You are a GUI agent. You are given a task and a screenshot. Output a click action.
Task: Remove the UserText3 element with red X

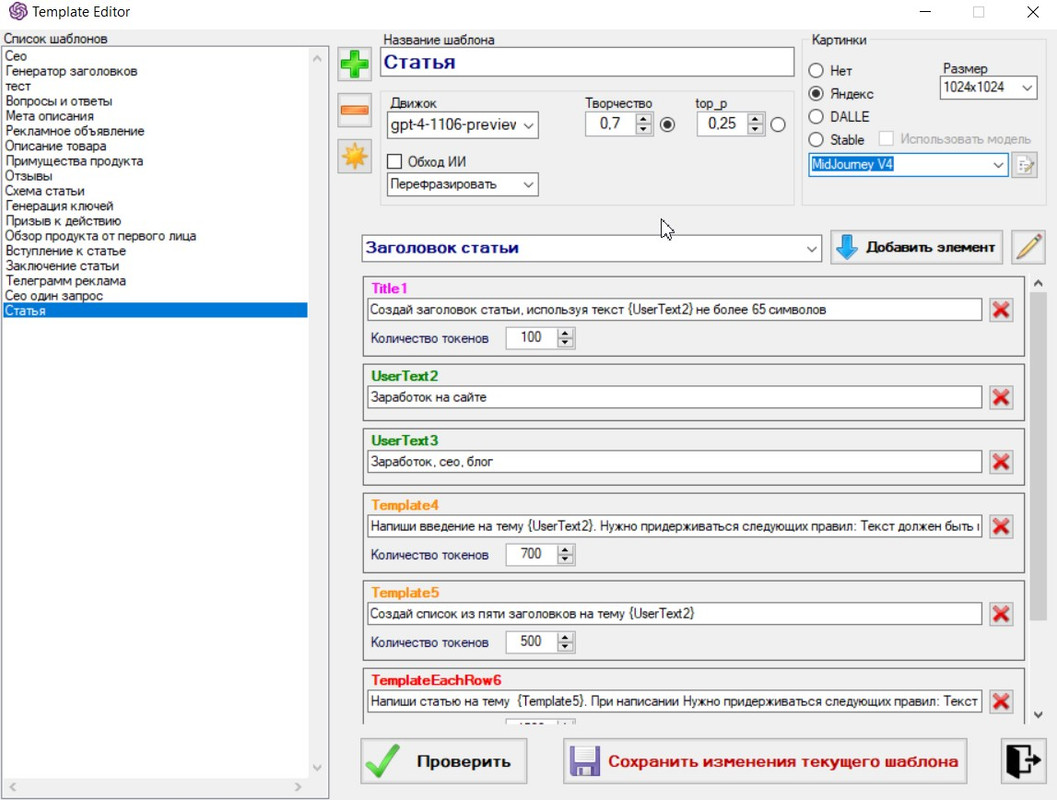click(x=1000, y=462)
